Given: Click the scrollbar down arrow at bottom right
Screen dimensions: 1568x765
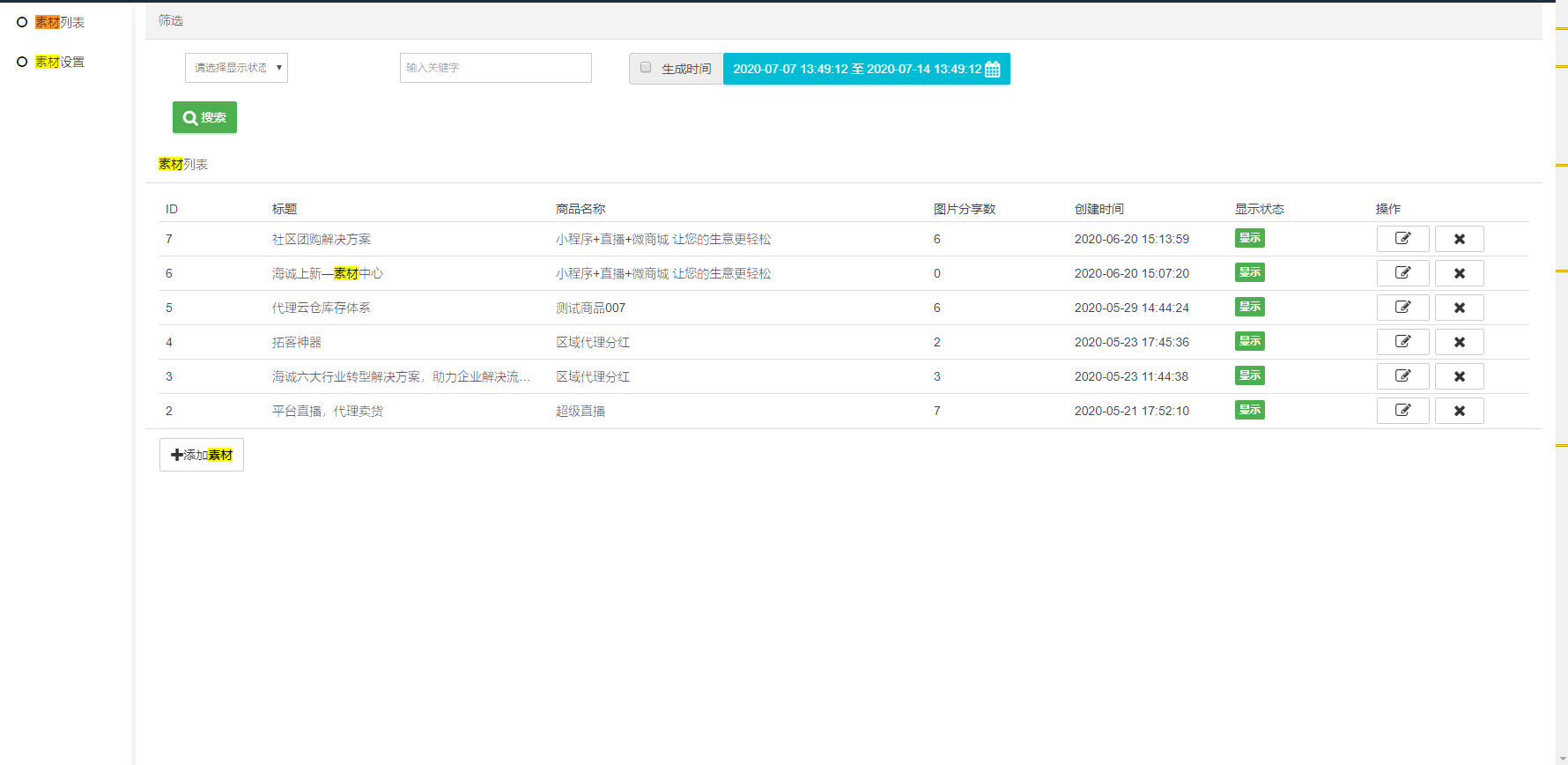Looking at the screenshot, I should click(1562, 758).
